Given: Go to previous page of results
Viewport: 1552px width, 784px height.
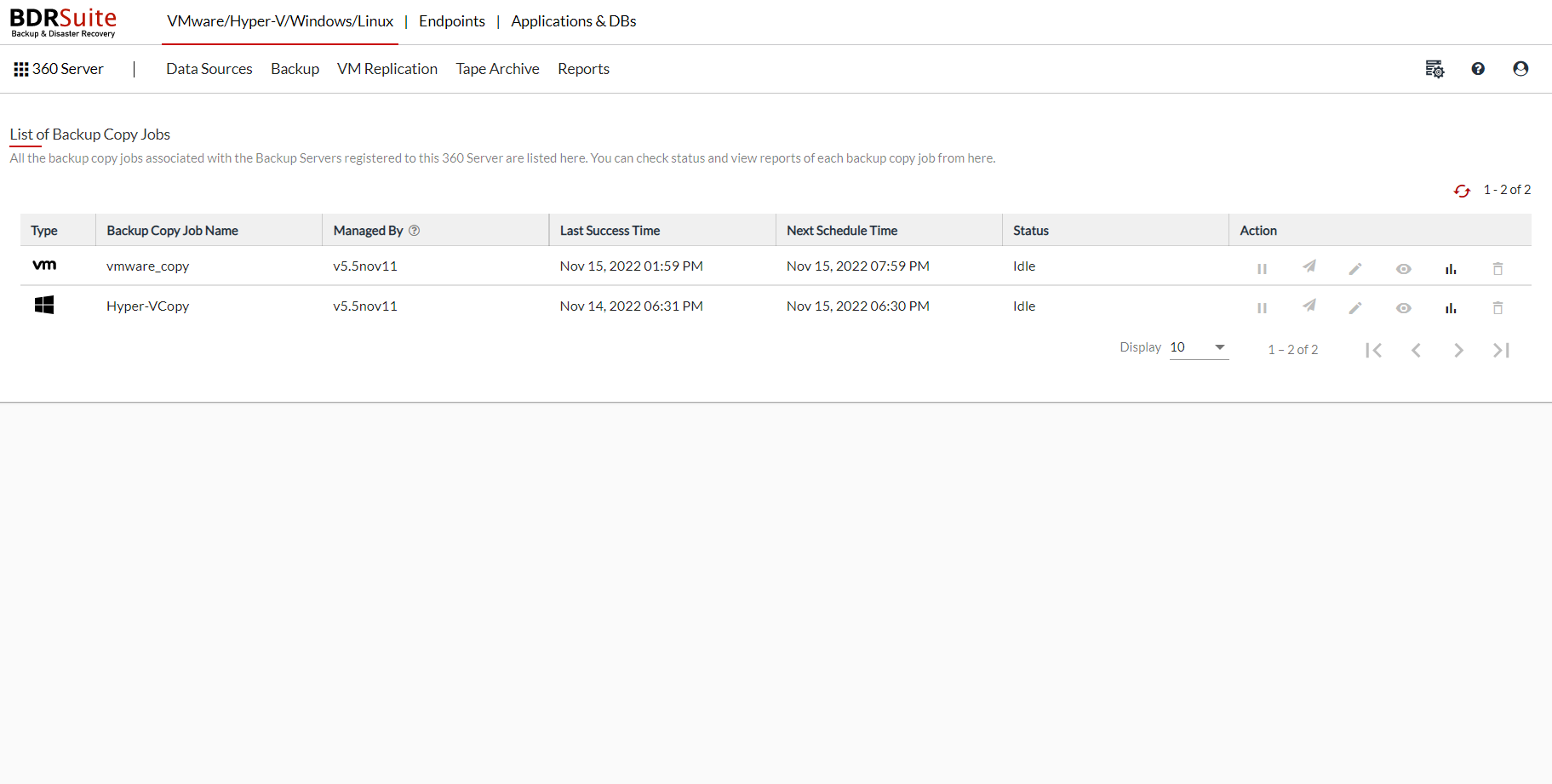Looking at the screenshot, I should [1416, 350].
